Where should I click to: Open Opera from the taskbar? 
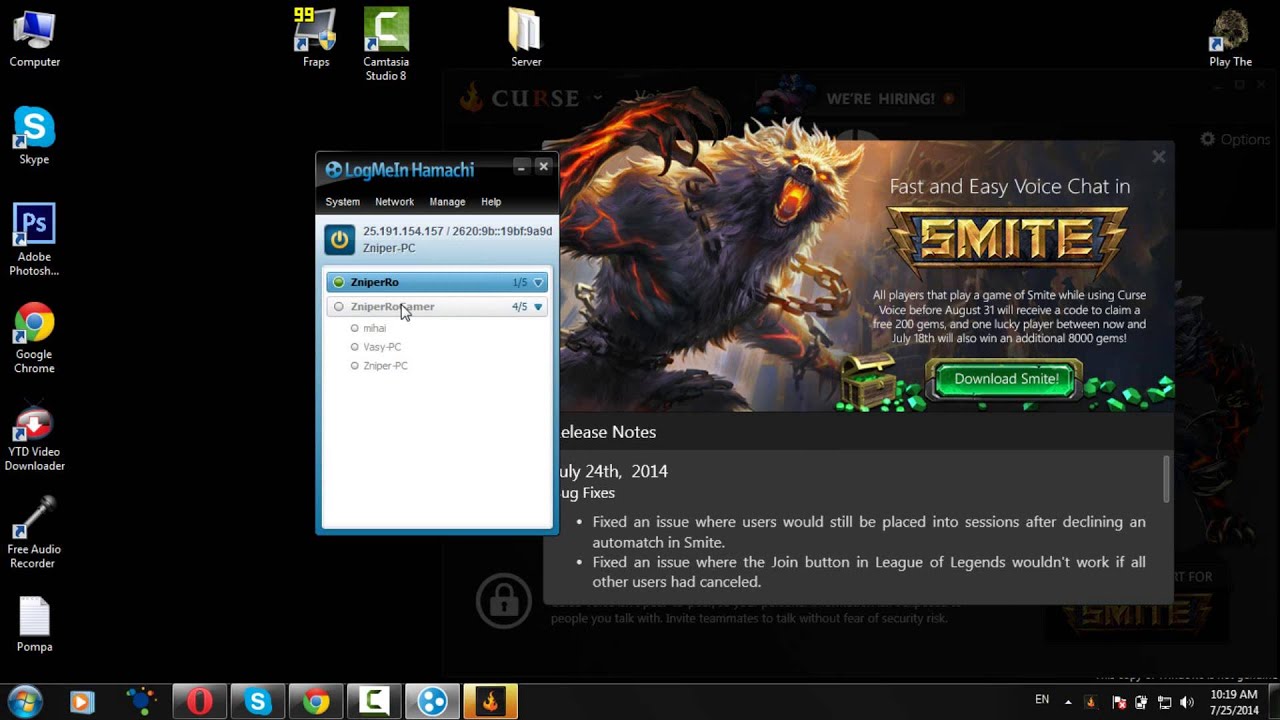coord(199,702)
